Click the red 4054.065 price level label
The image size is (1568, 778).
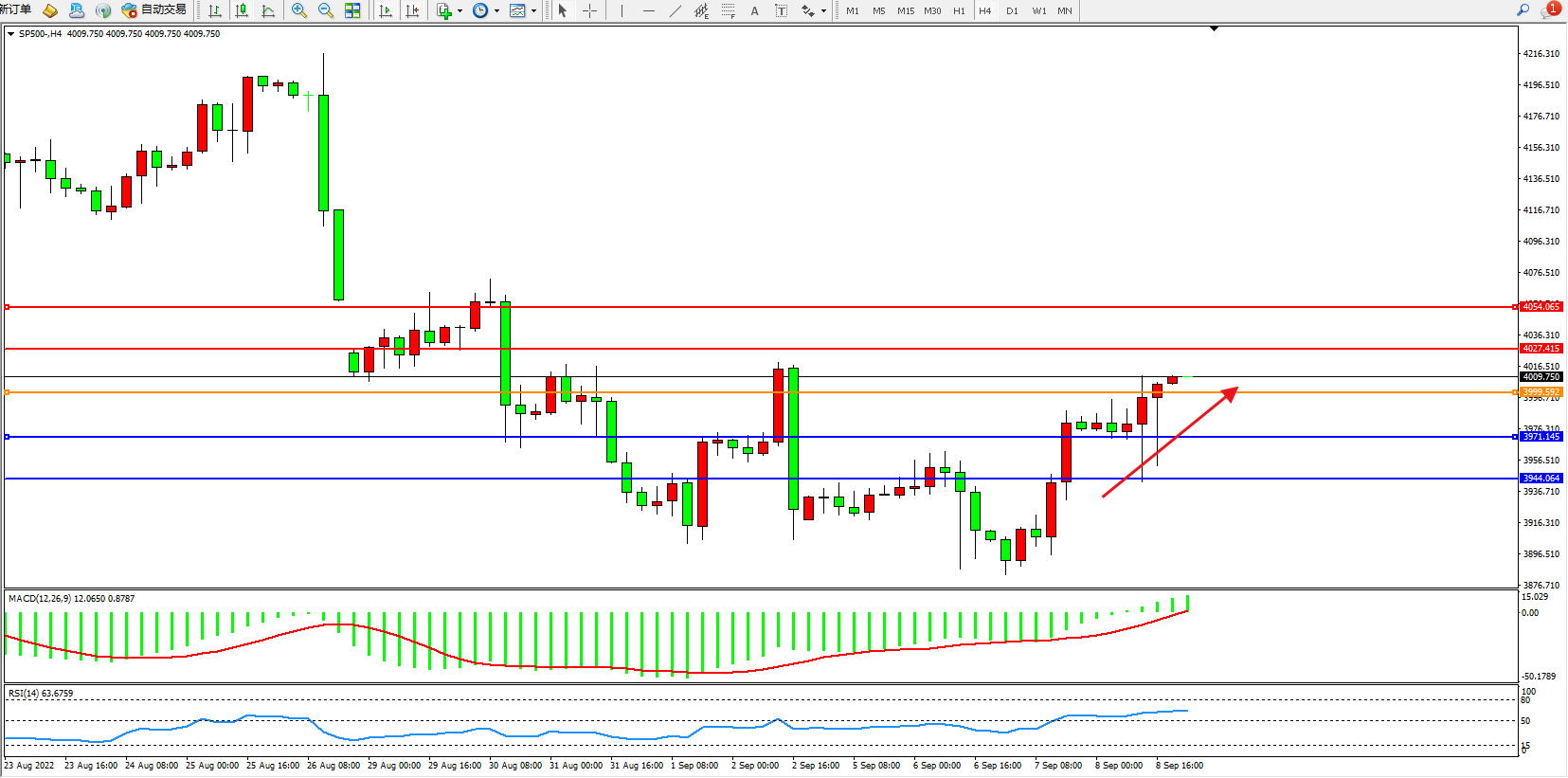coord(1541,307)
